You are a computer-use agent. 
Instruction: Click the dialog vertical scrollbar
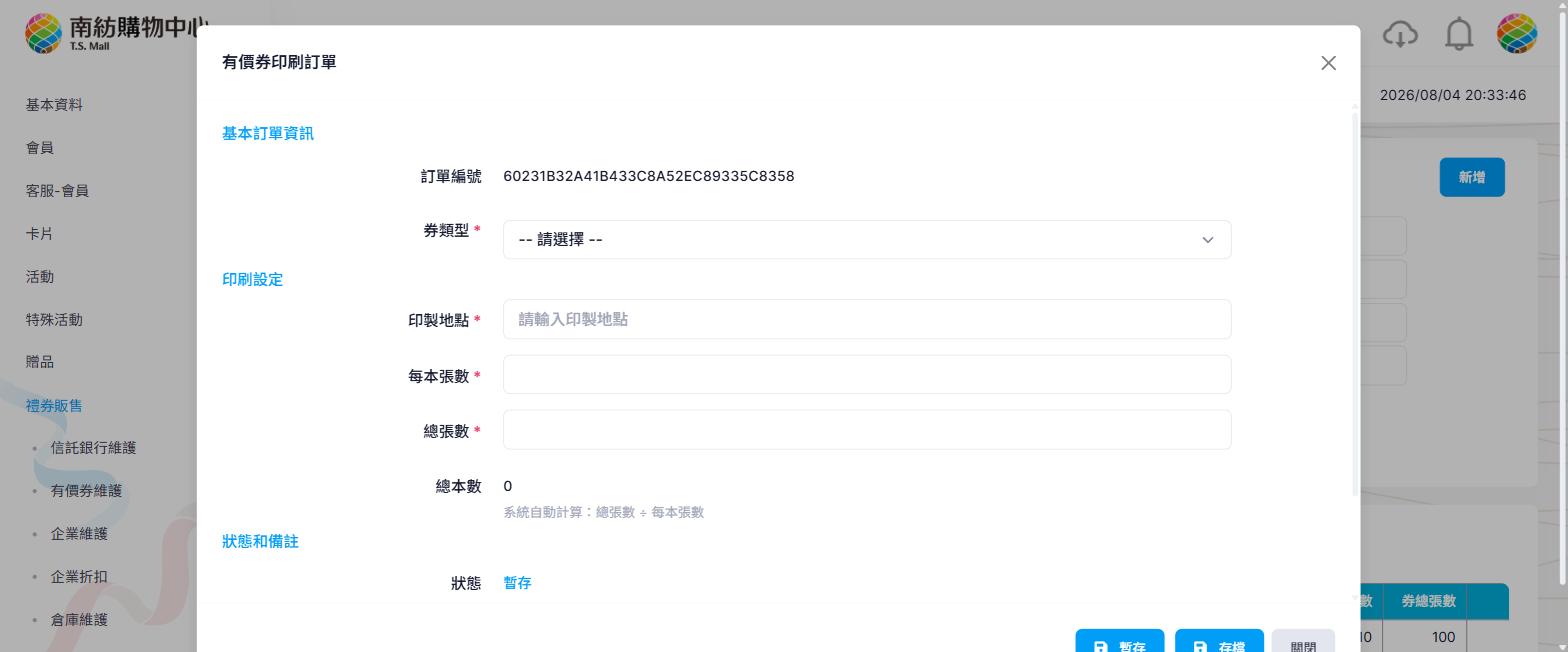[x=1355, y=304]
